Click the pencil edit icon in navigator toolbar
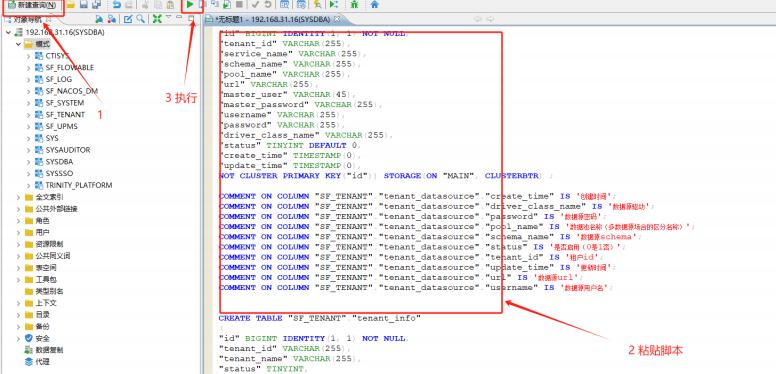776x374 pixels. click(x=128, y=19)
